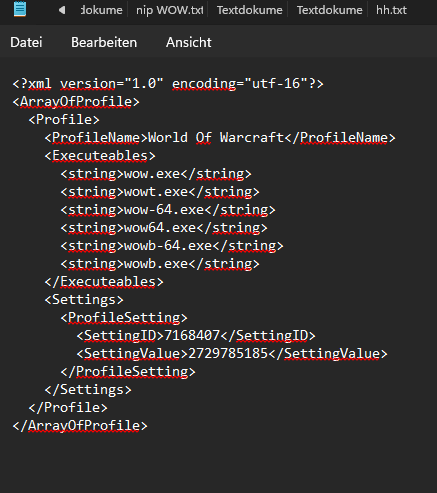Image resolution: width=437 pixels, height=493 pixels.
Task: Open the Datei menu
Action: click(x=26, y=42)
